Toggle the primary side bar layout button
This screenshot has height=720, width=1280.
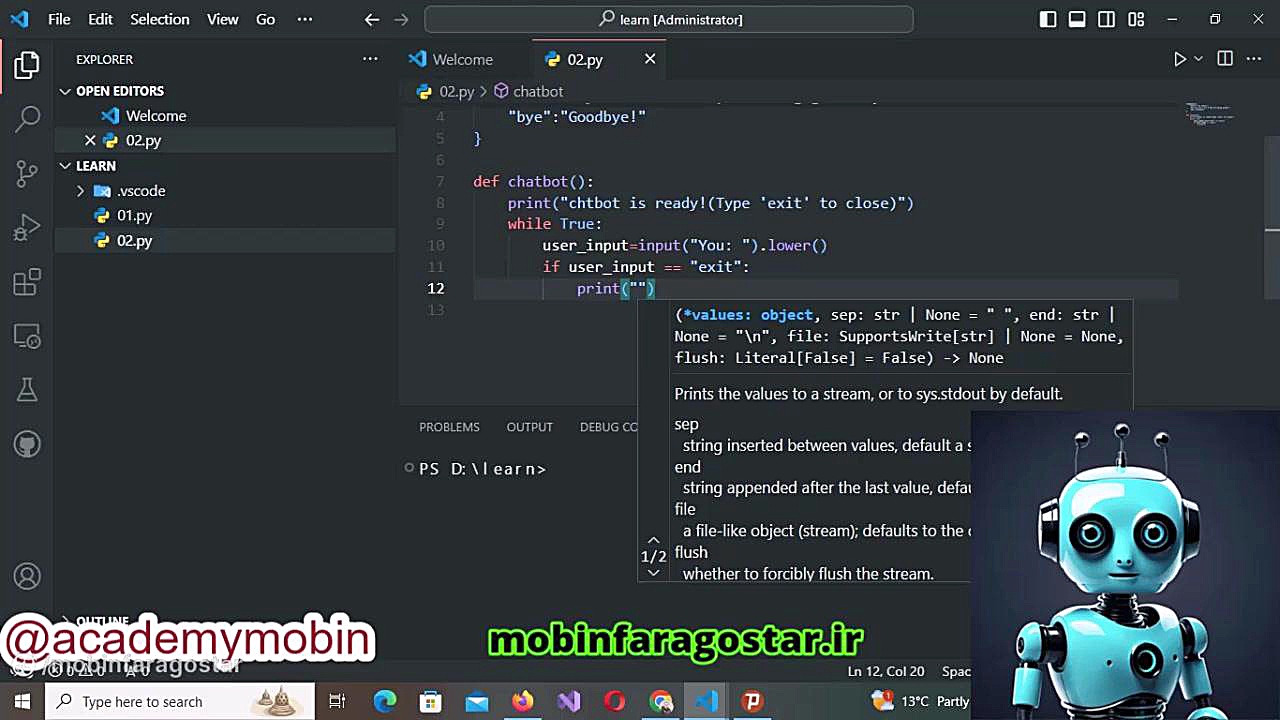click(x=1048, y=19)
